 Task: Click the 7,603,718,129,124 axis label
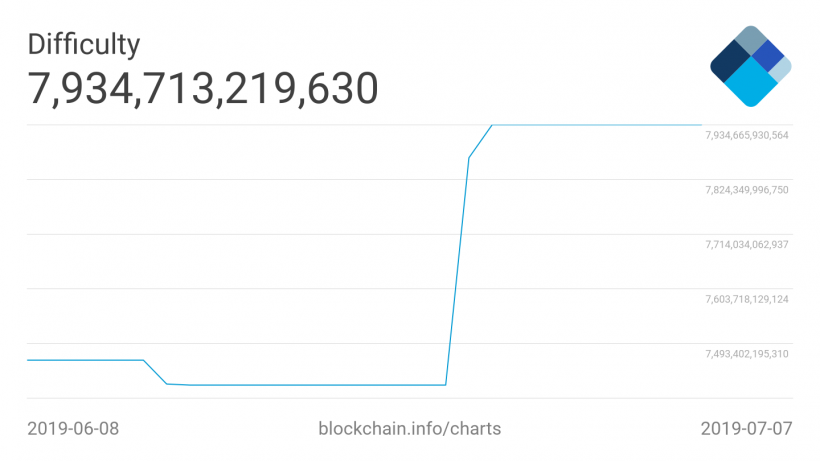tap(747, 299)
